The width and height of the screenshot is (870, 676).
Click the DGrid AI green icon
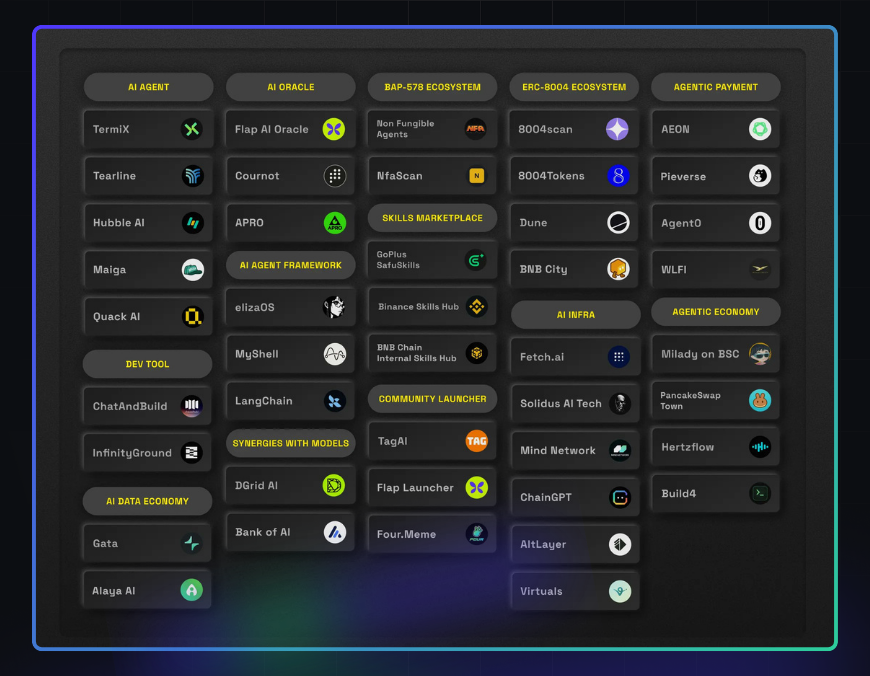[333, 486]
